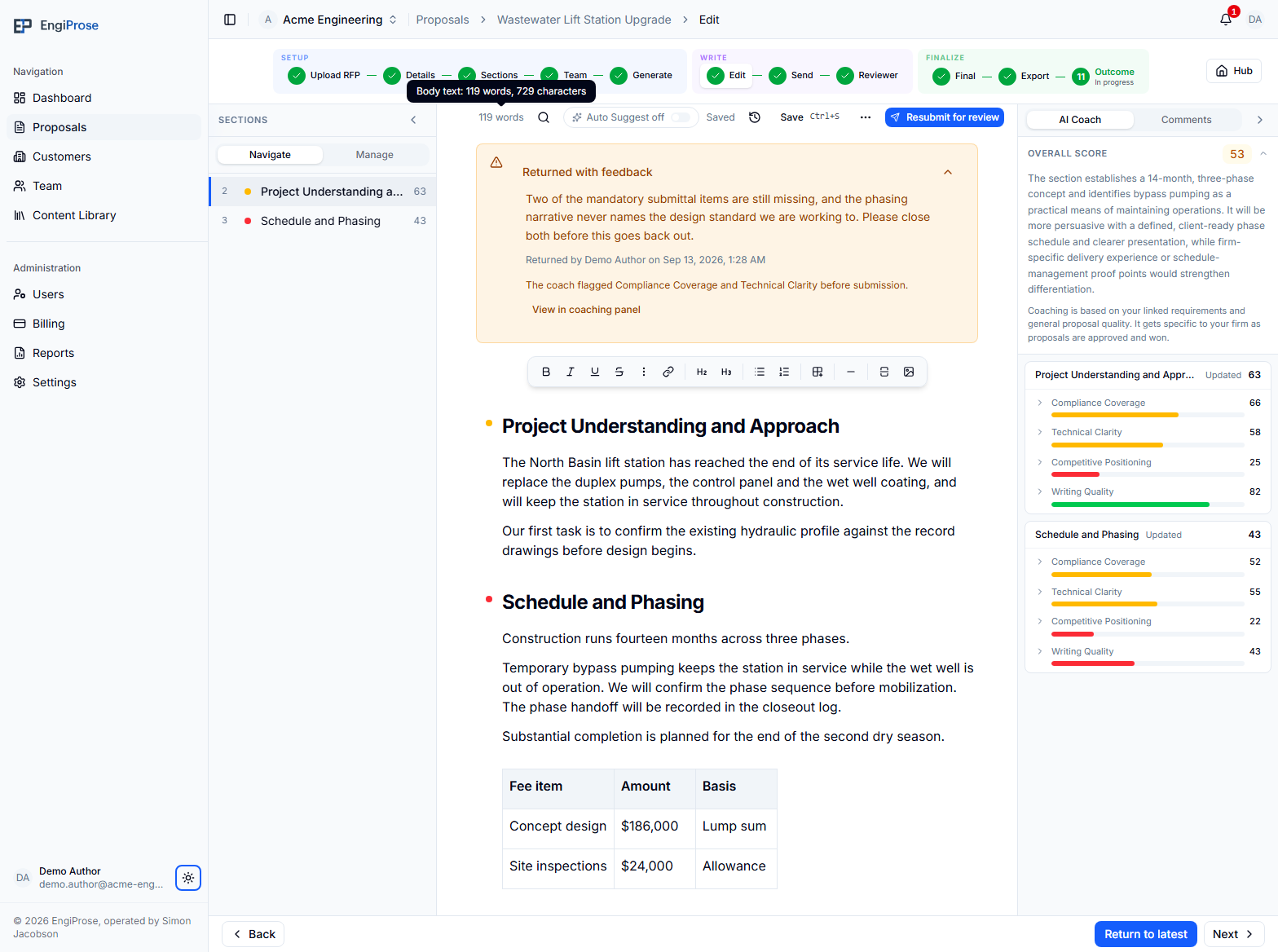Screen dimensions: 1278x952
Task: Click the search icon beside word count
Action: (544, 117)
